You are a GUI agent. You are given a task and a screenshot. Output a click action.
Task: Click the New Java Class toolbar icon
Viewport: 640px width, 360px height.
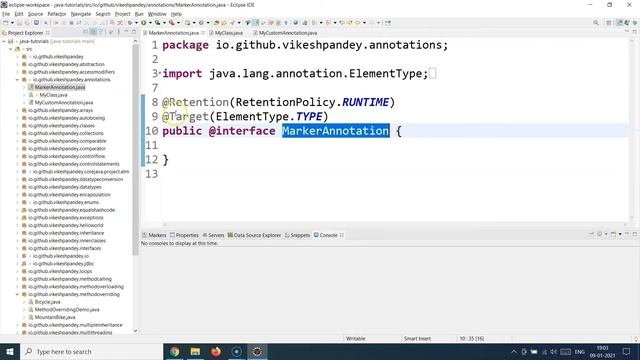pos(201,23)
